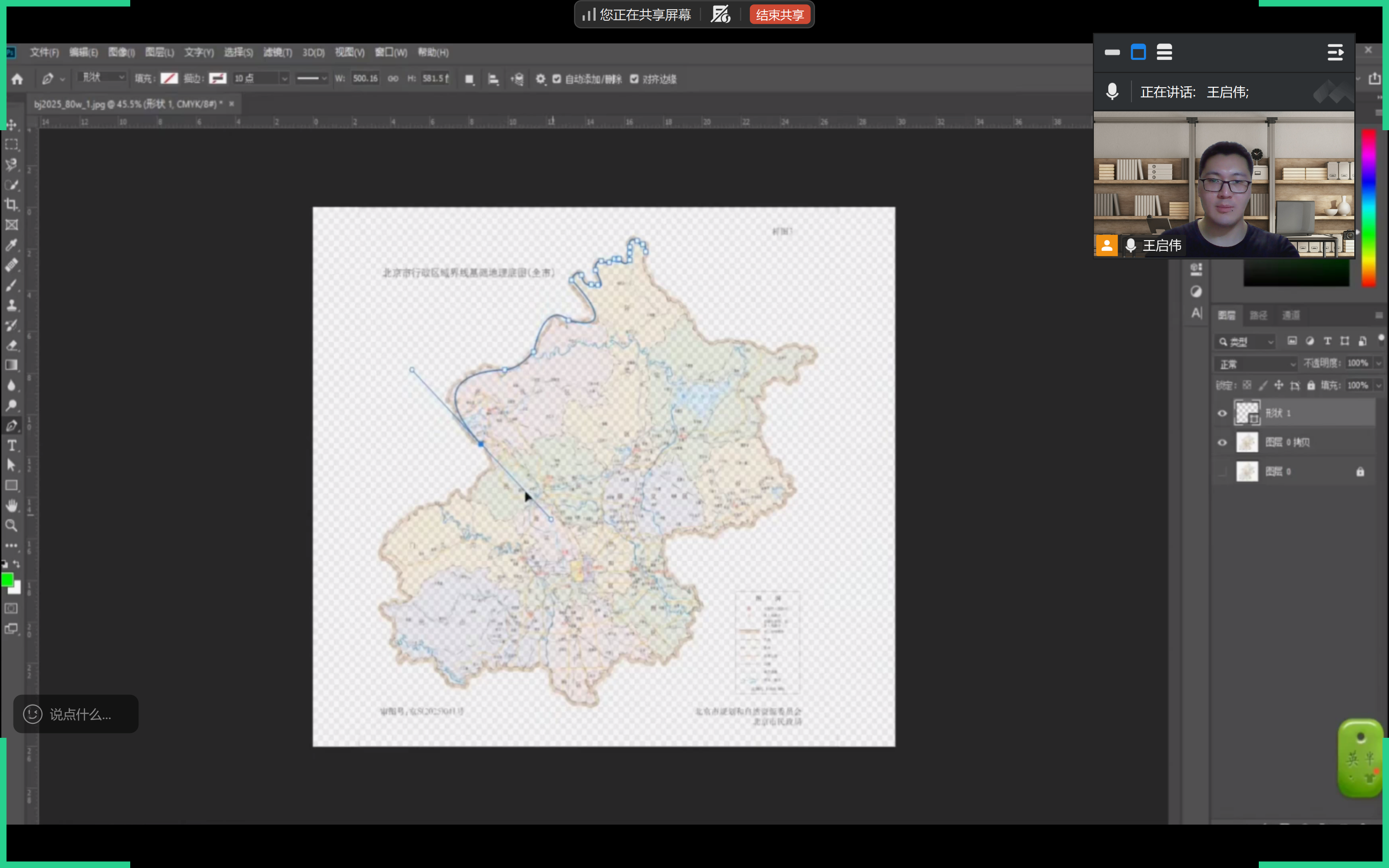Expand the stroke width 10 点 dropdown
1389x868 pixels.
point(284,79)
